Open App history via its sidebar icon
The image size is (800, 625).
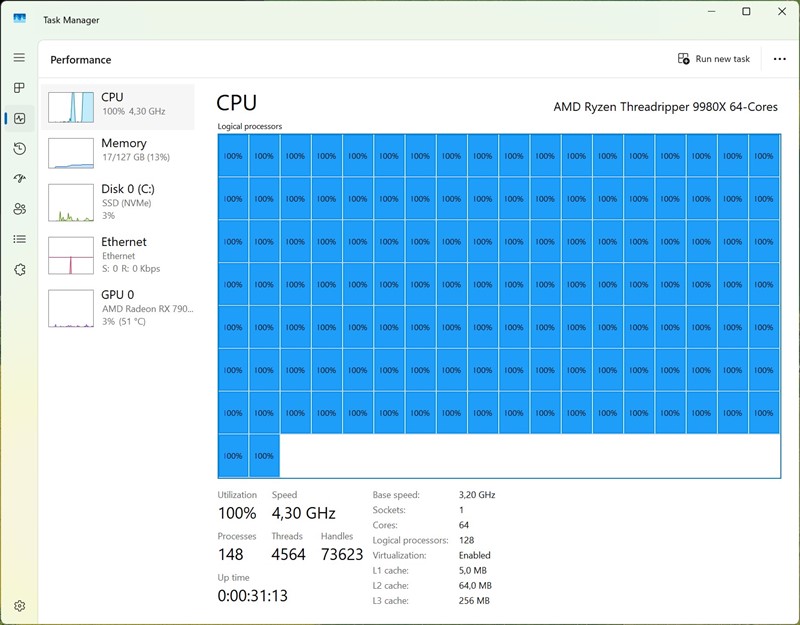(18, 149)
